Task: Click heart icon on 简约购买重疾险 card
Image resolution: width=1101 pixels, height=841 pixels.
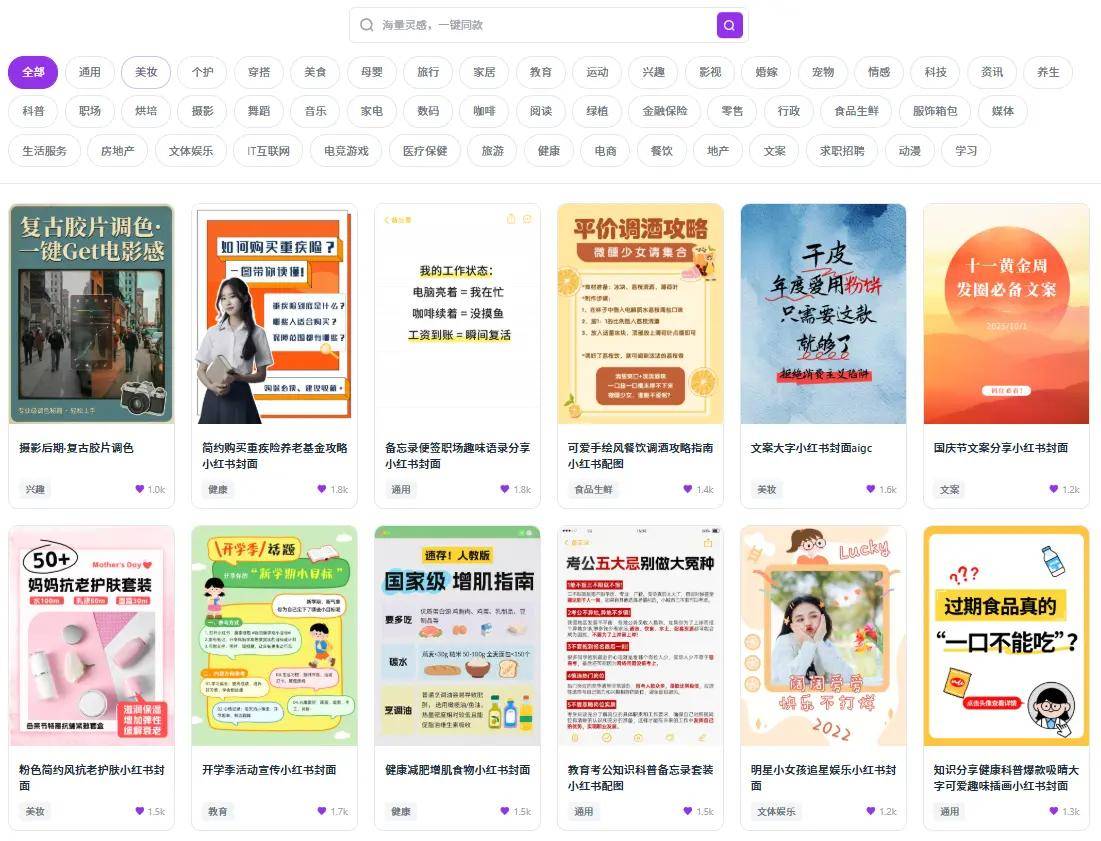Action: [x=322, y=490]
